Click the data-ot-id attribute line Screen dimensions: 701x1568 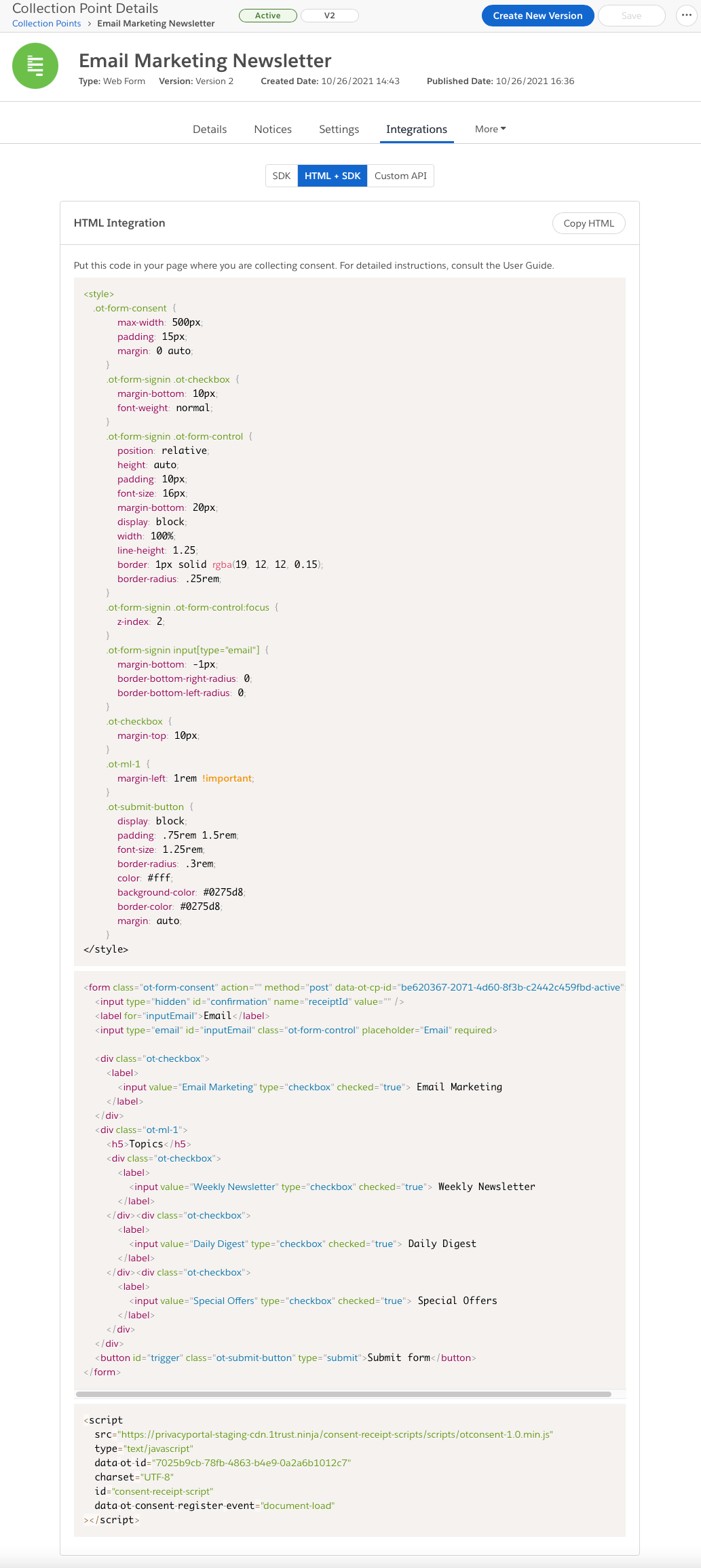(223, 1463)
